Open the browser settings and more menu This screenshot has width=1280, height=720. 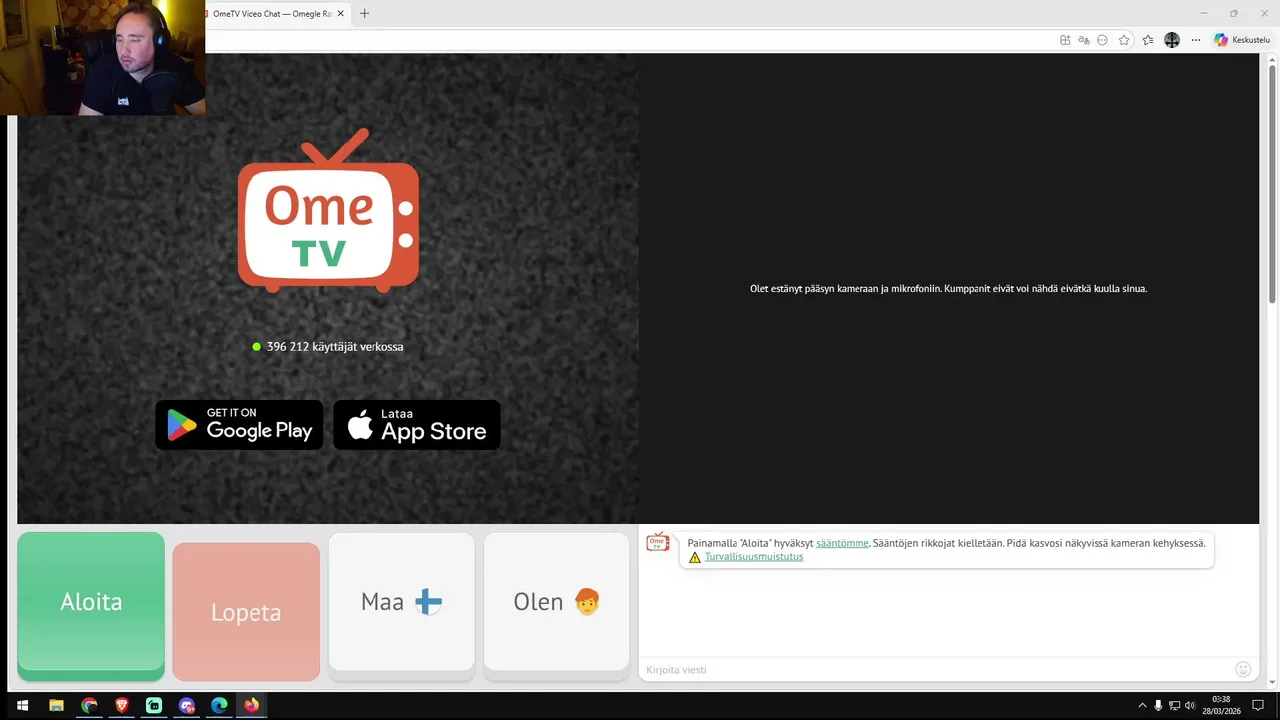point(1195,40)
